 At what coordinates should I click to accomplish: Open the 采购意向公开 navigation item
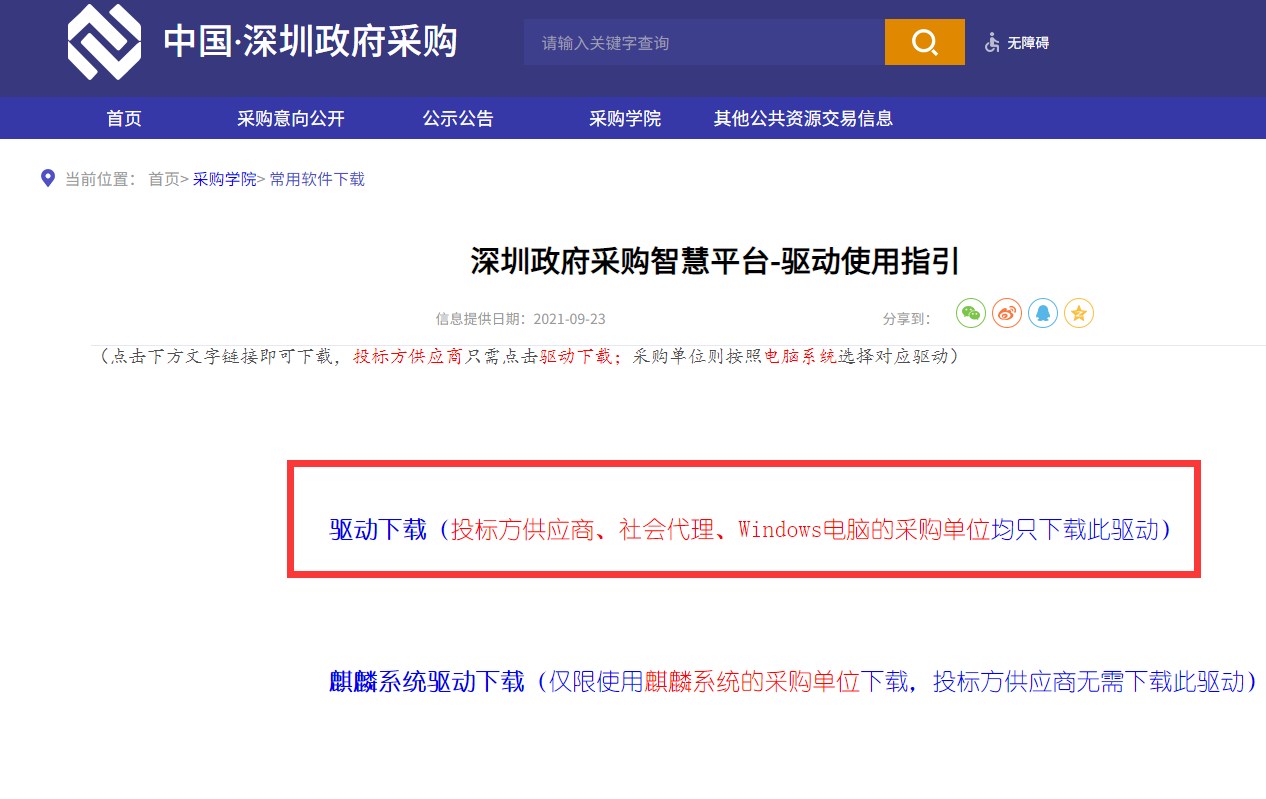click(x=290, y=118)
